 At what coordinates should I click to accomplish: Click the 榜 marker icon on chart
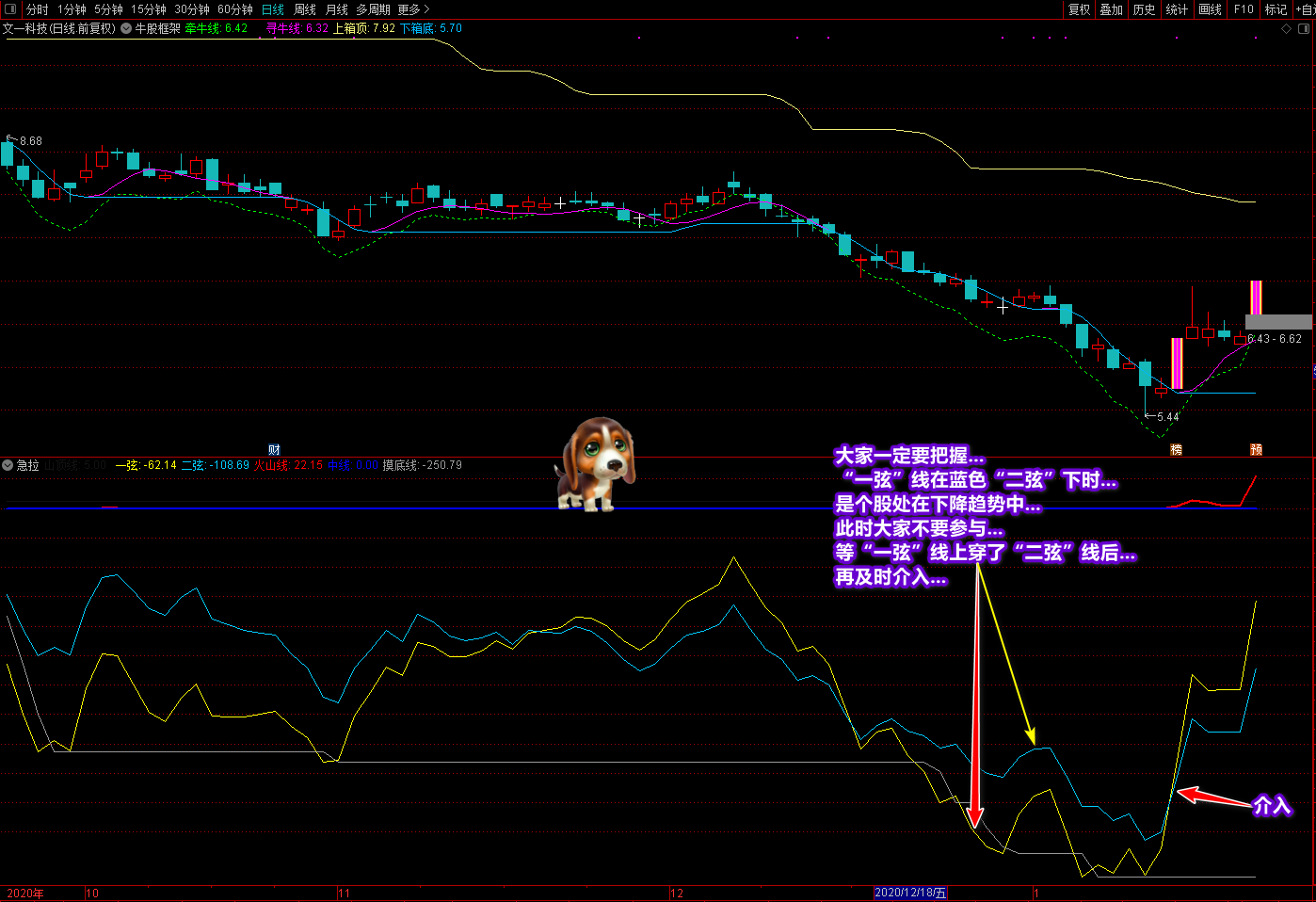(1176, 450)
